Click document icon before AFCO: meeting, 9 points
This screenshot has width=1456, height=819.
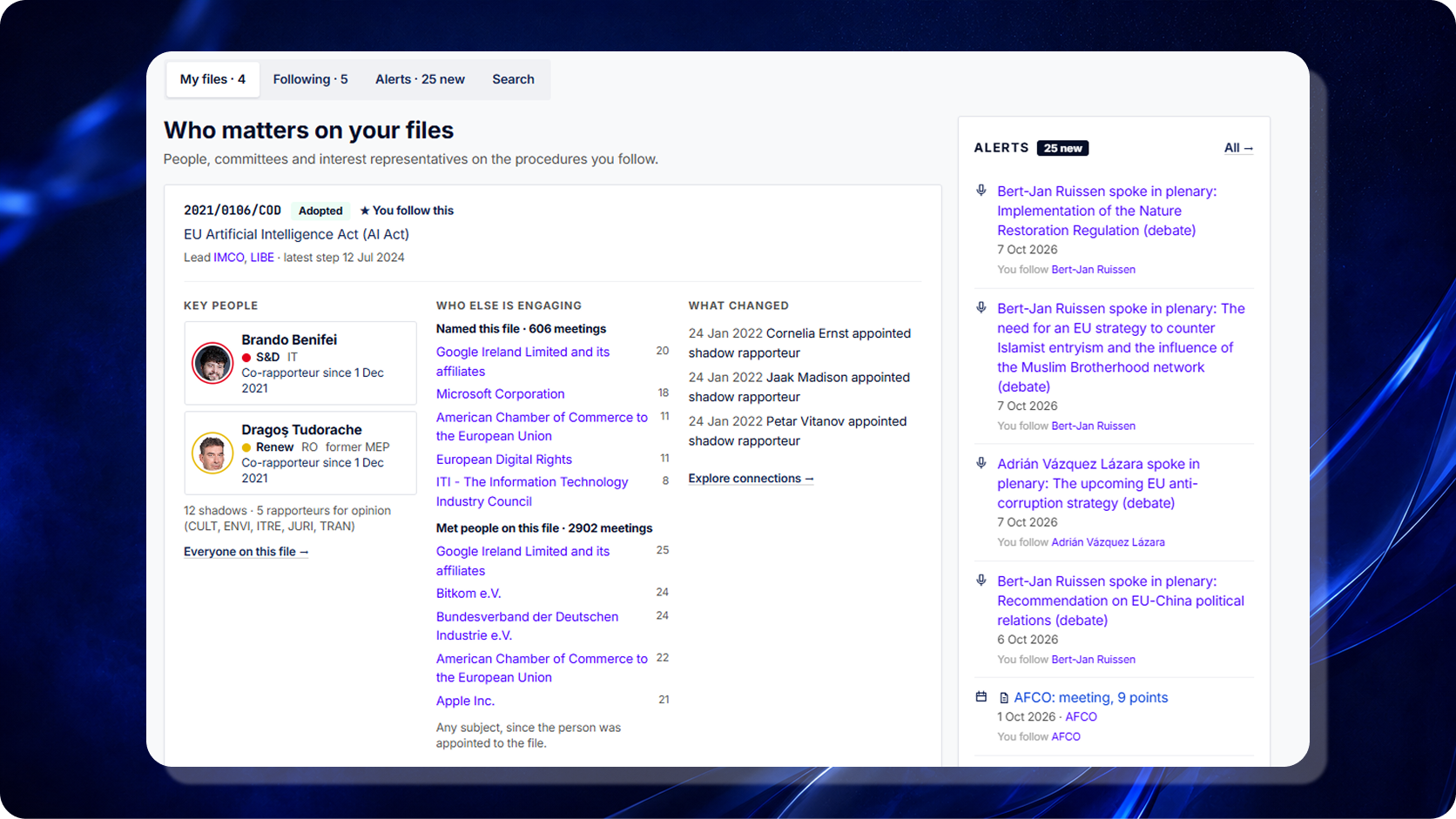tap(1004, 698)
